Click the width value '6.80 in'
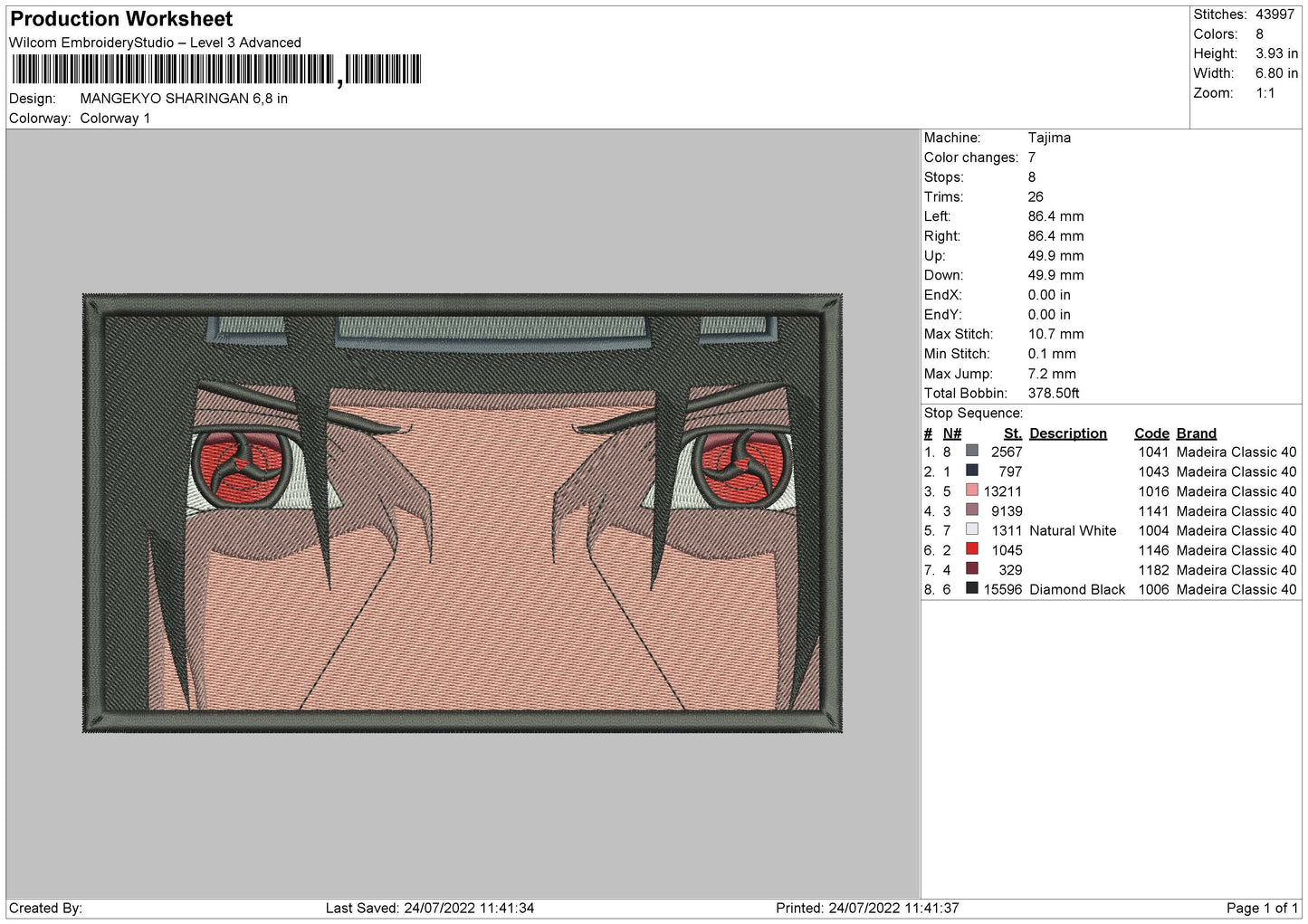Viewport: 1308px width, 924px height. click(x=1276, y=73)
